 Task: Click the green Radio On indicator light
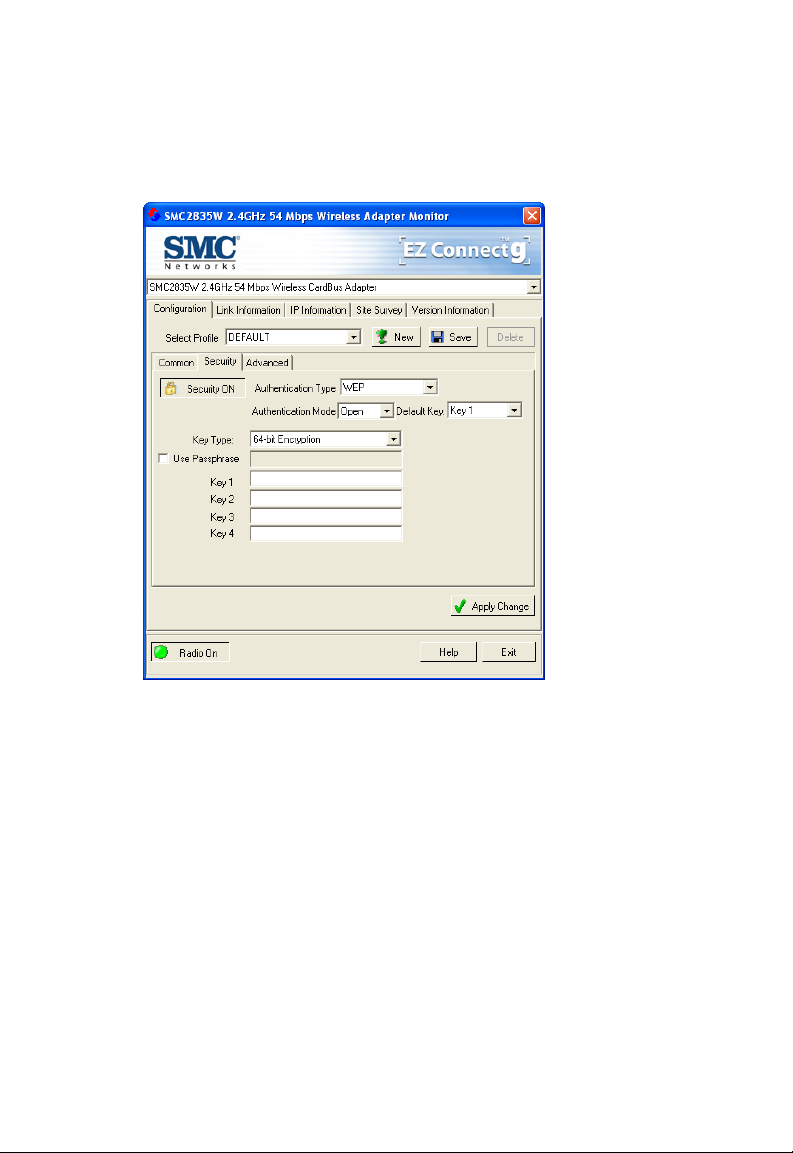pyautogui.click(x=161, y=652)
